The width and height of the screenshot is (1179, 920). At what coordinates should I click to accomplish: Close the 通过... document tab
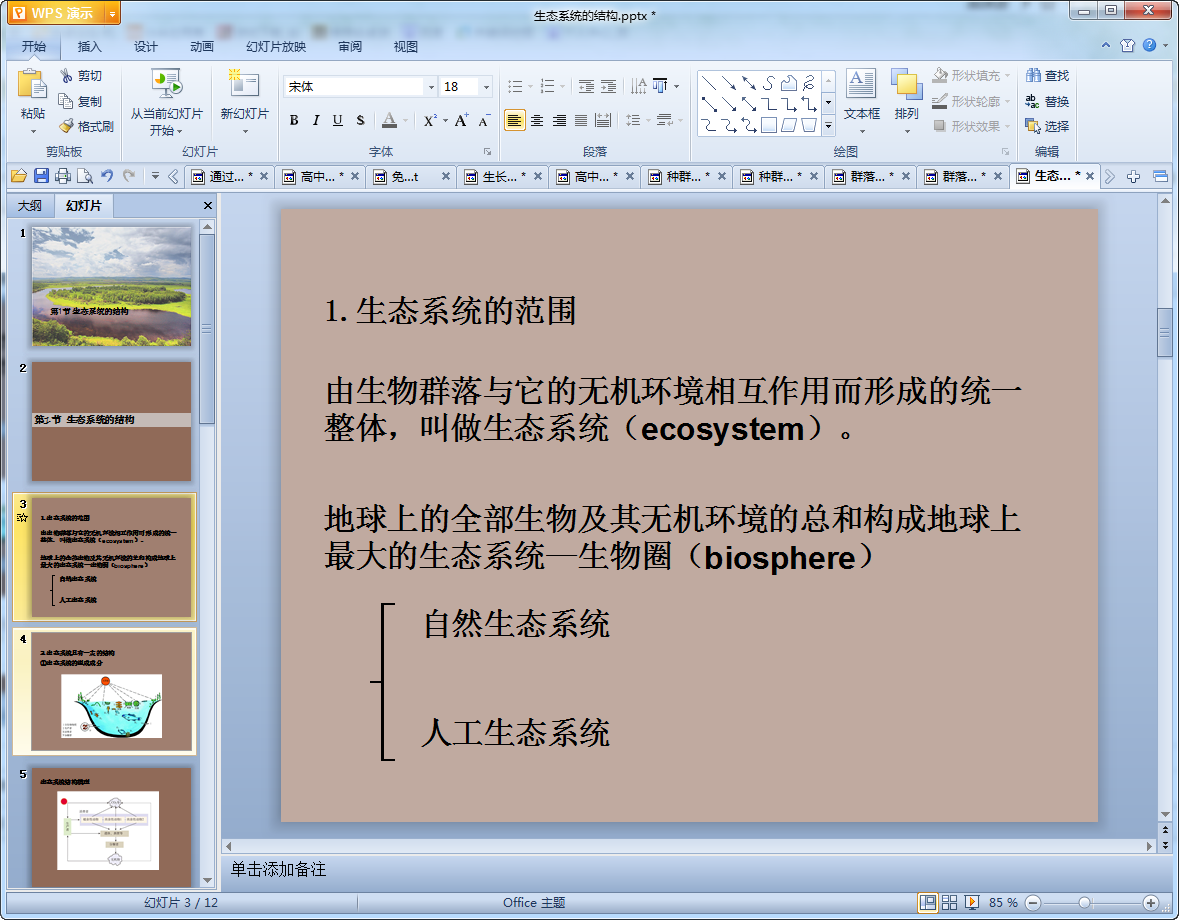[x=264, y=177]
